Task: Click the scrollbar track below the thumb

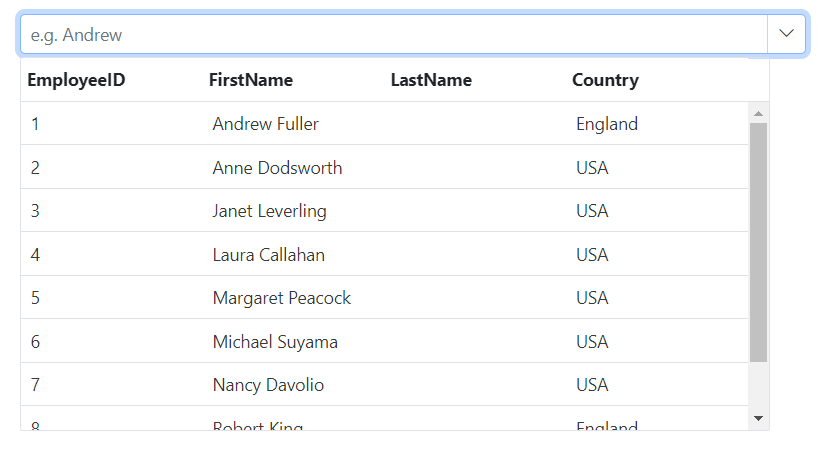Action: tap(758, 385)
